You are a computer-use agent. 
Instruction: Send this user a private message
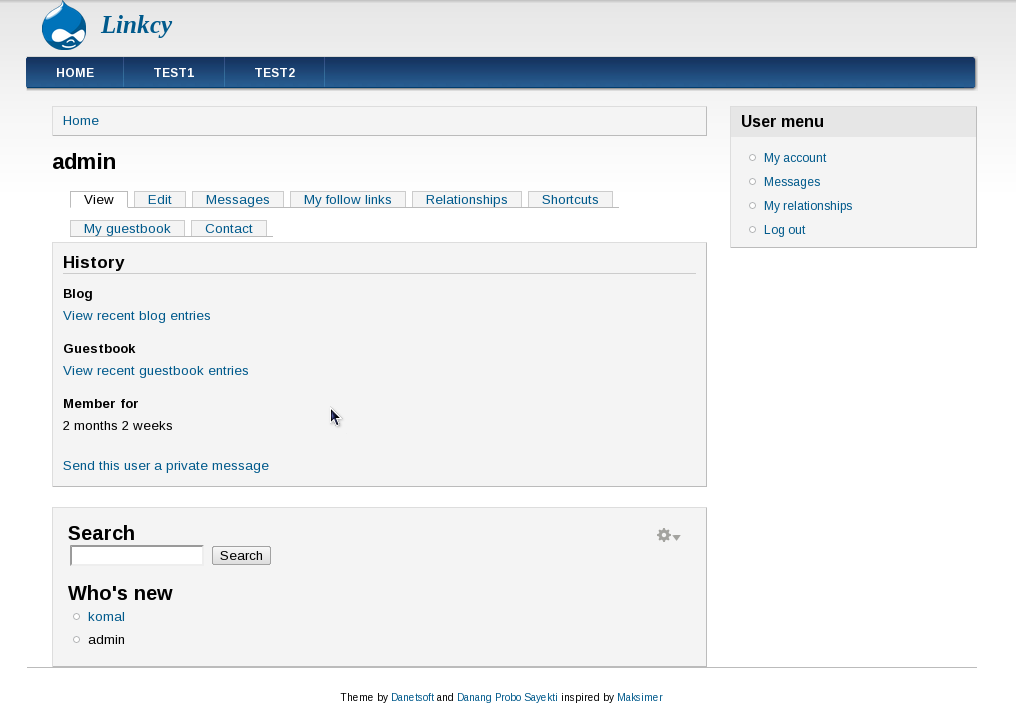(166, 466)
